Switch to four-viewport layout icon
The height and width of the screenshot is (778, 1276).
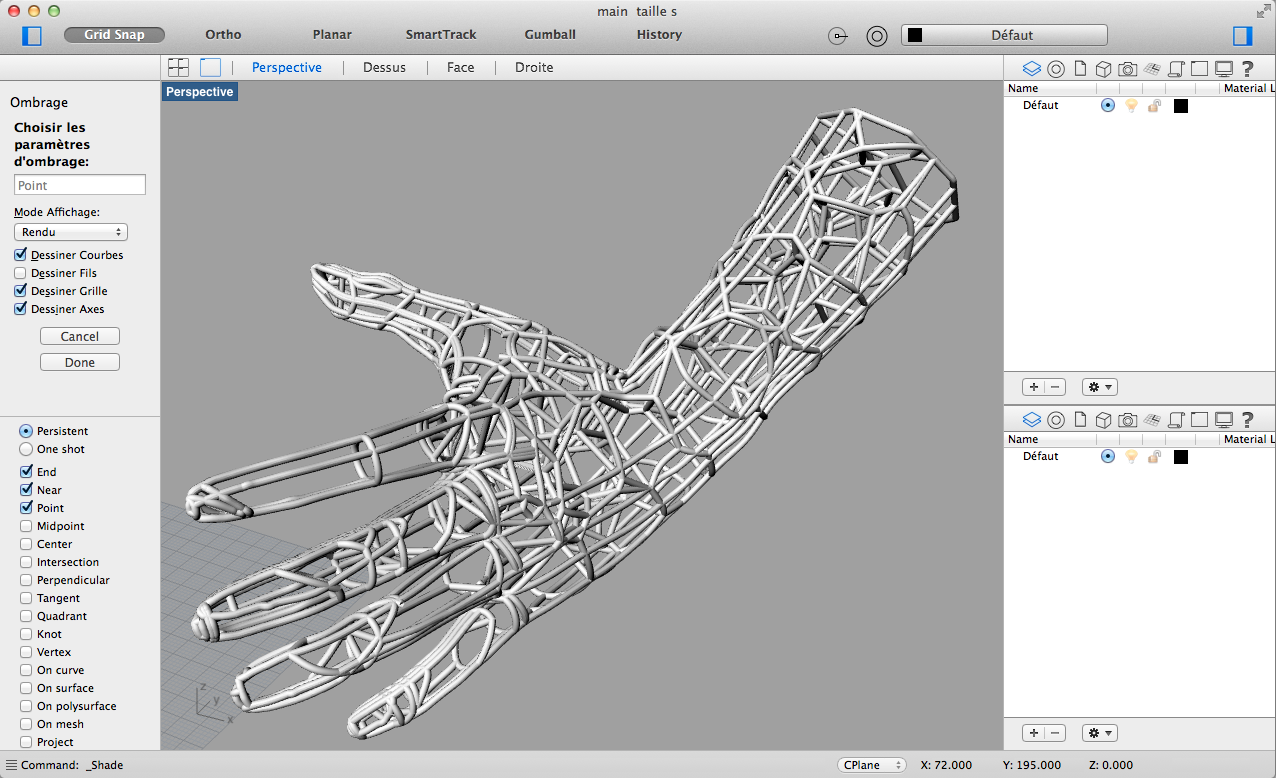pyautogui.click(x=179, y=67)
